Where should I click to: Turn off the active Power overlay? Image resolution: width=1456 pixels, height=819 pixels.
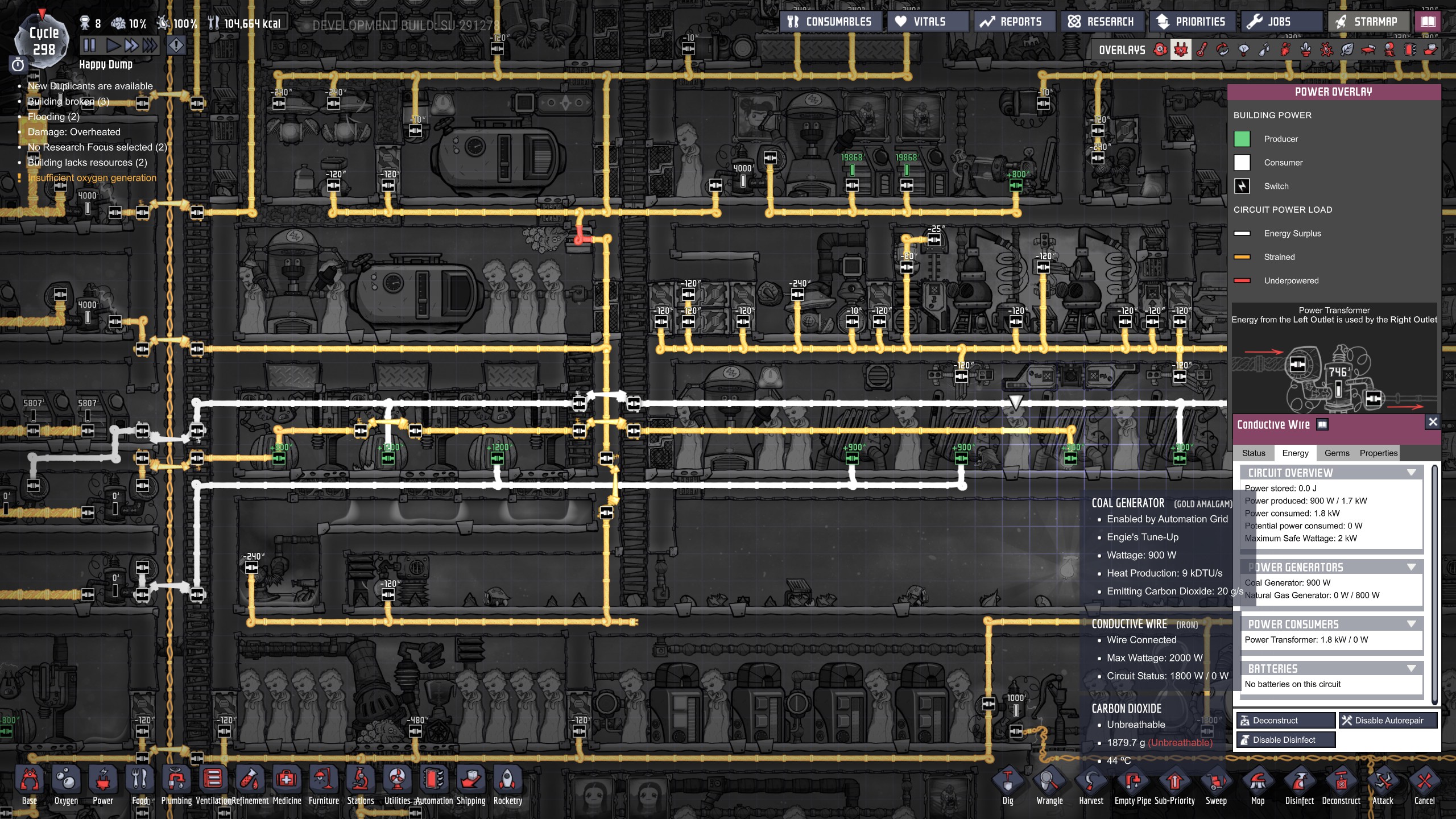(1181, 50)
